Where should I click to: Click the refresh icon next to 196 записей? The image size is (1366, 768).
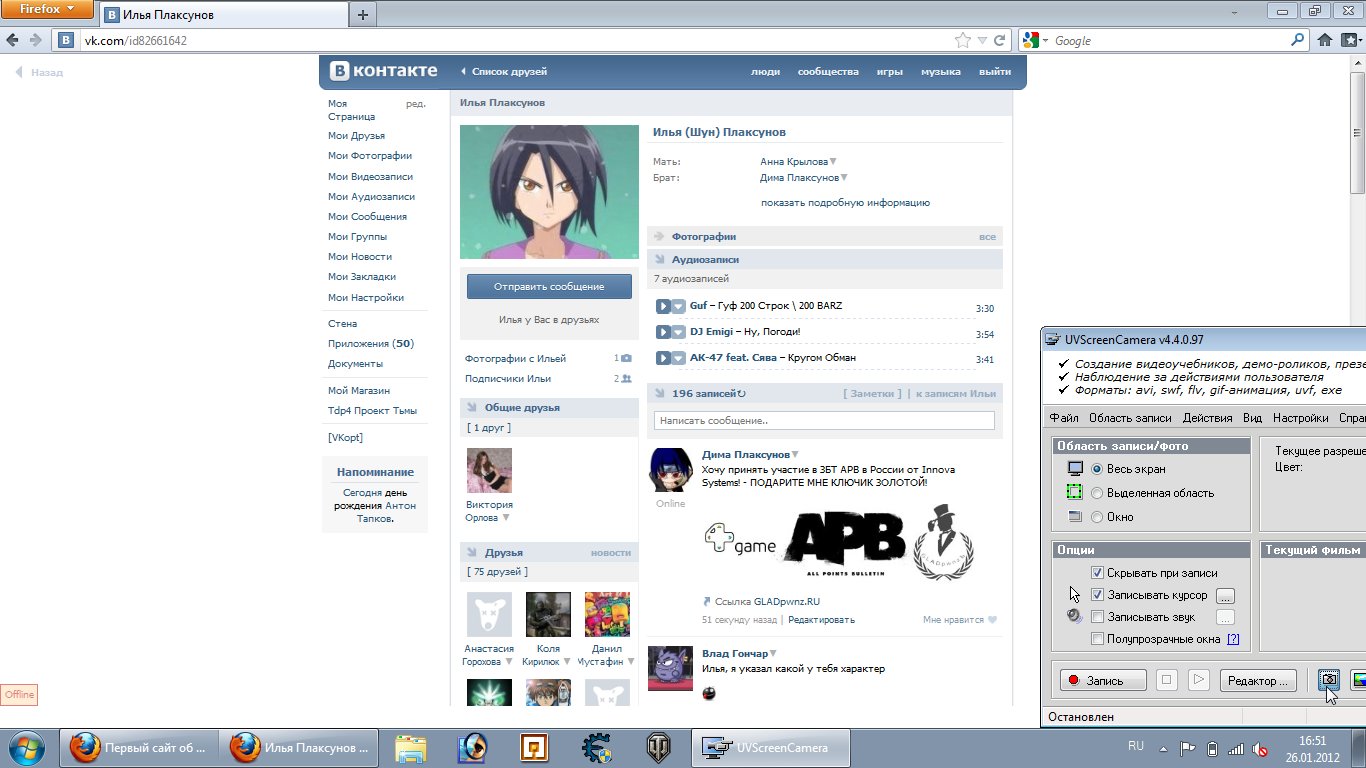pos(741,394)
